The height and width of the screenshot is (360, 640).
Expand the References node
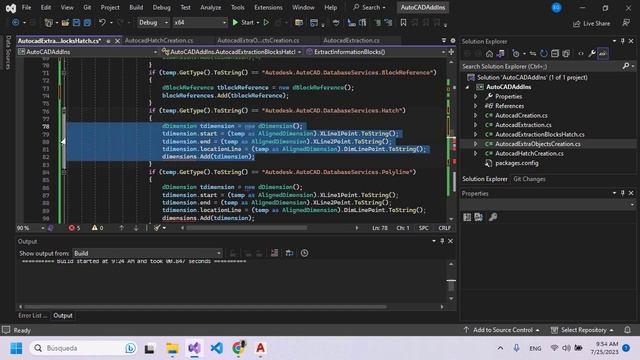pyautogui.click(x=476, y=106)
